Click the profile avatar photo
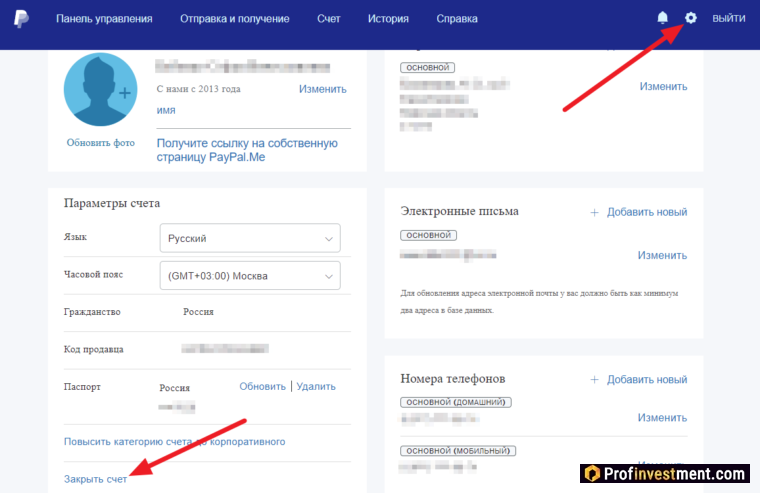Screen dimensions: 760x493 coord(100,90)
